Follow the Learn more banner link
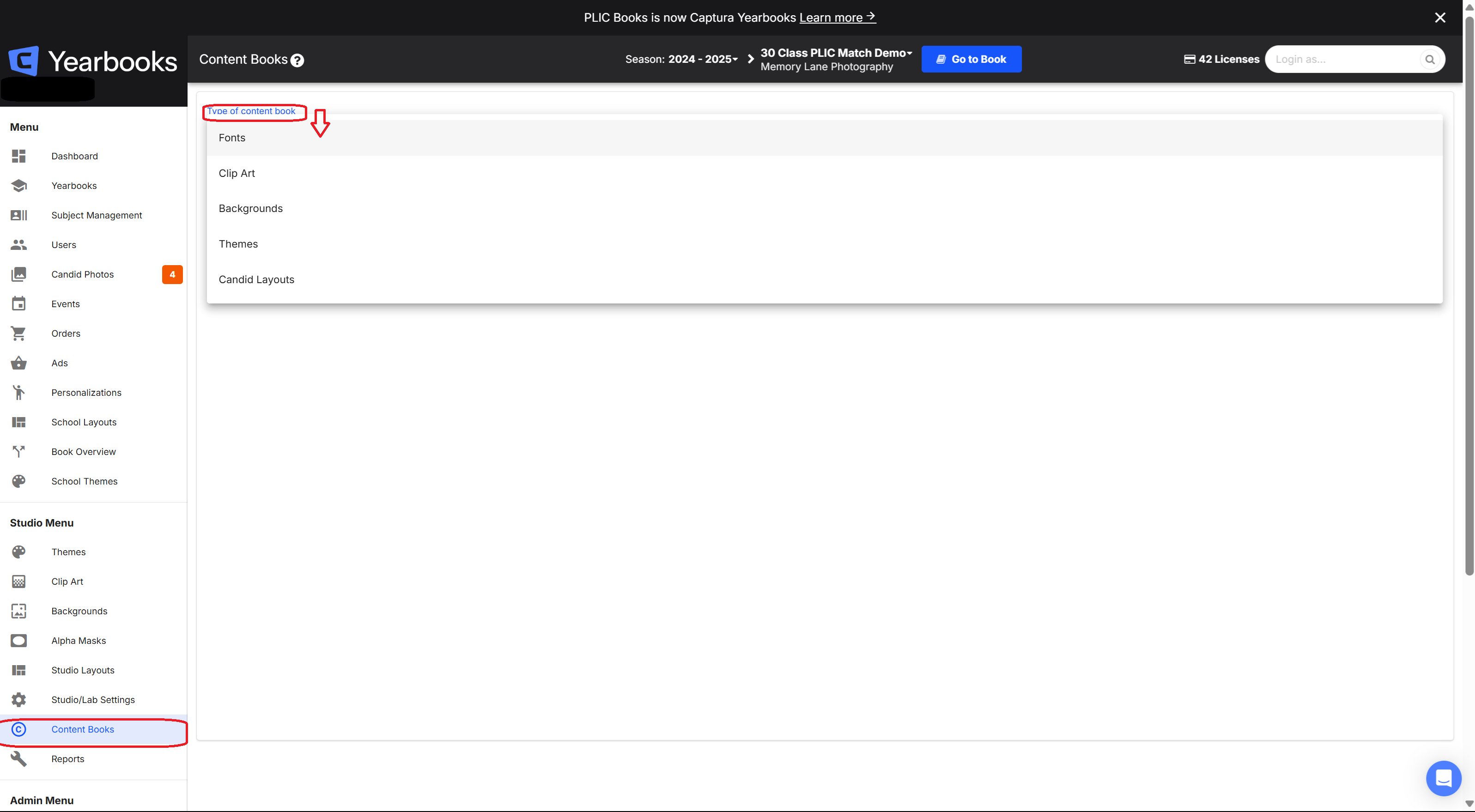 [837, 17]
